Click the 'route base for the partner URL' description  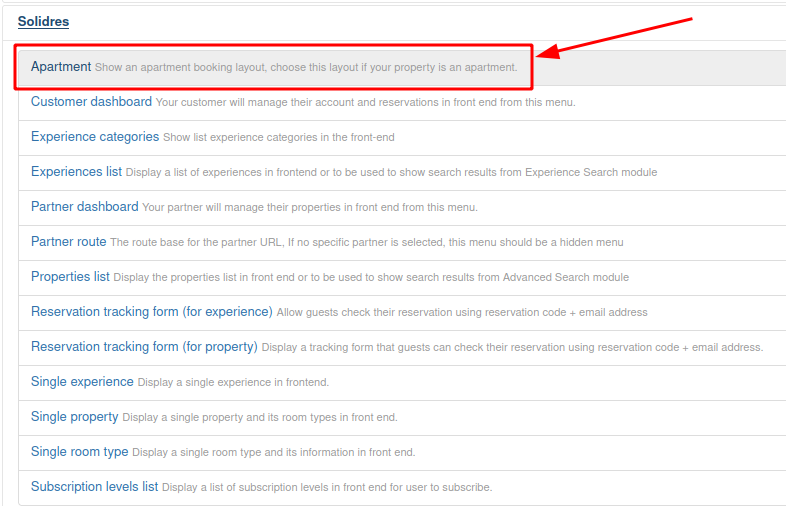(x=366, y=243)
